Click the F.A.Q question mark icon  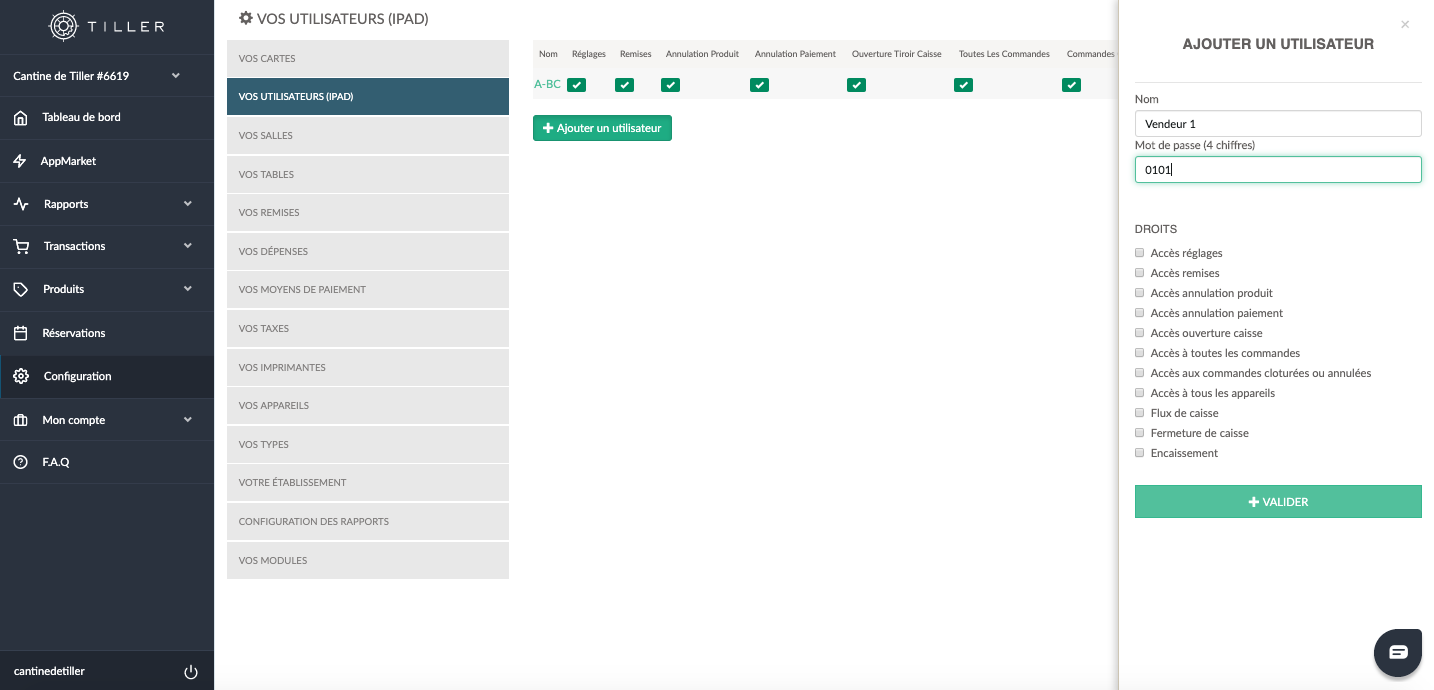coord(20,462)
